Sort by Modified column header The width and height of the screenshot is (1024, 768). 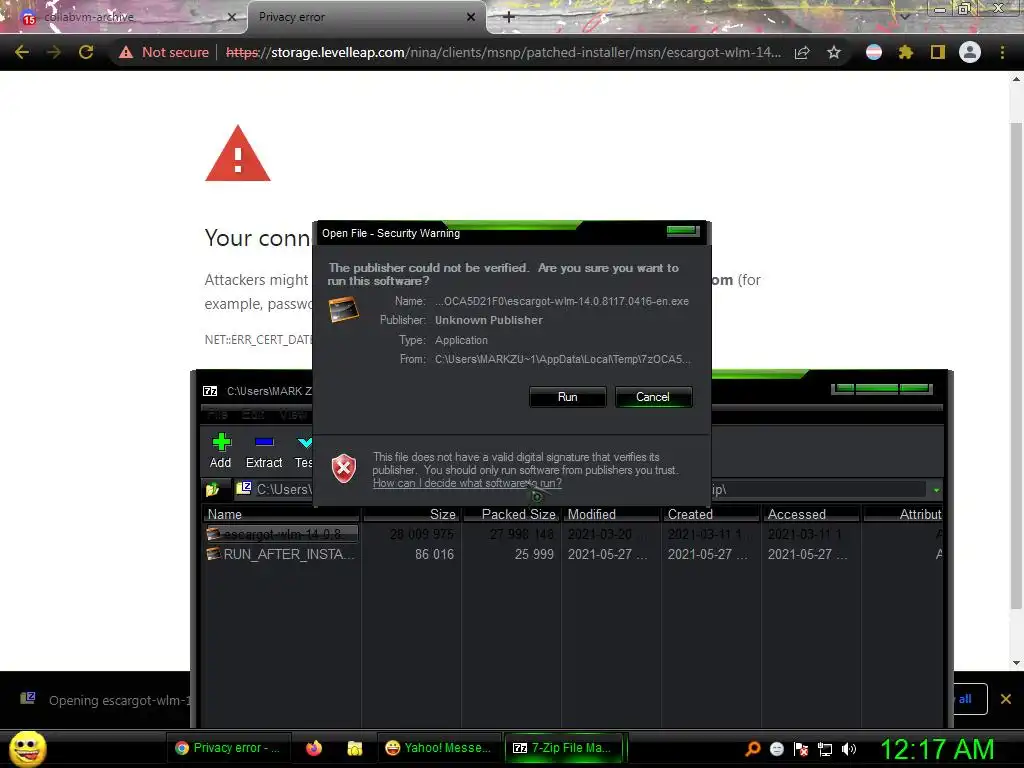[x=612, y=515]
